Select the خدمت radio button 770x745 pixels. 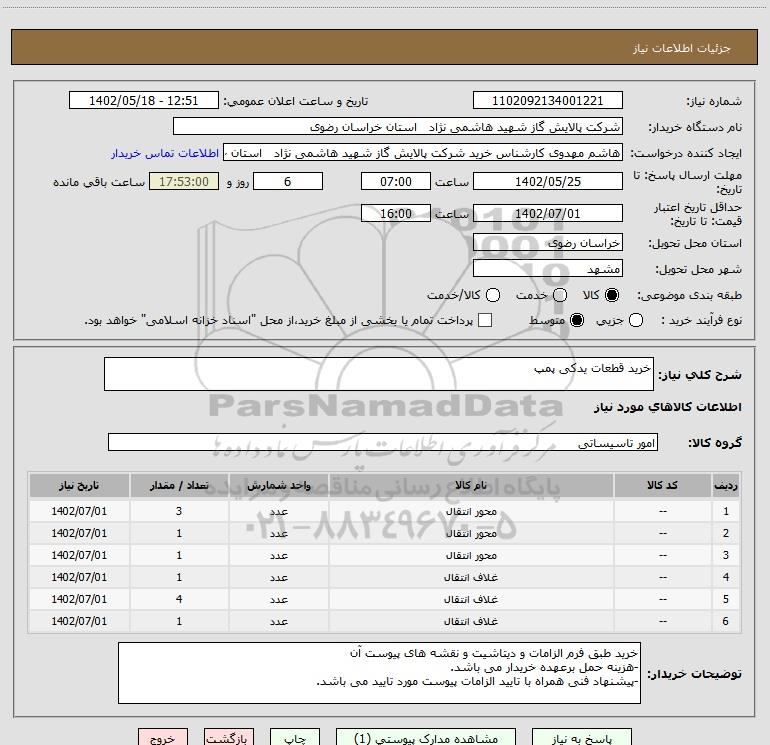click(x=560, y=295)
